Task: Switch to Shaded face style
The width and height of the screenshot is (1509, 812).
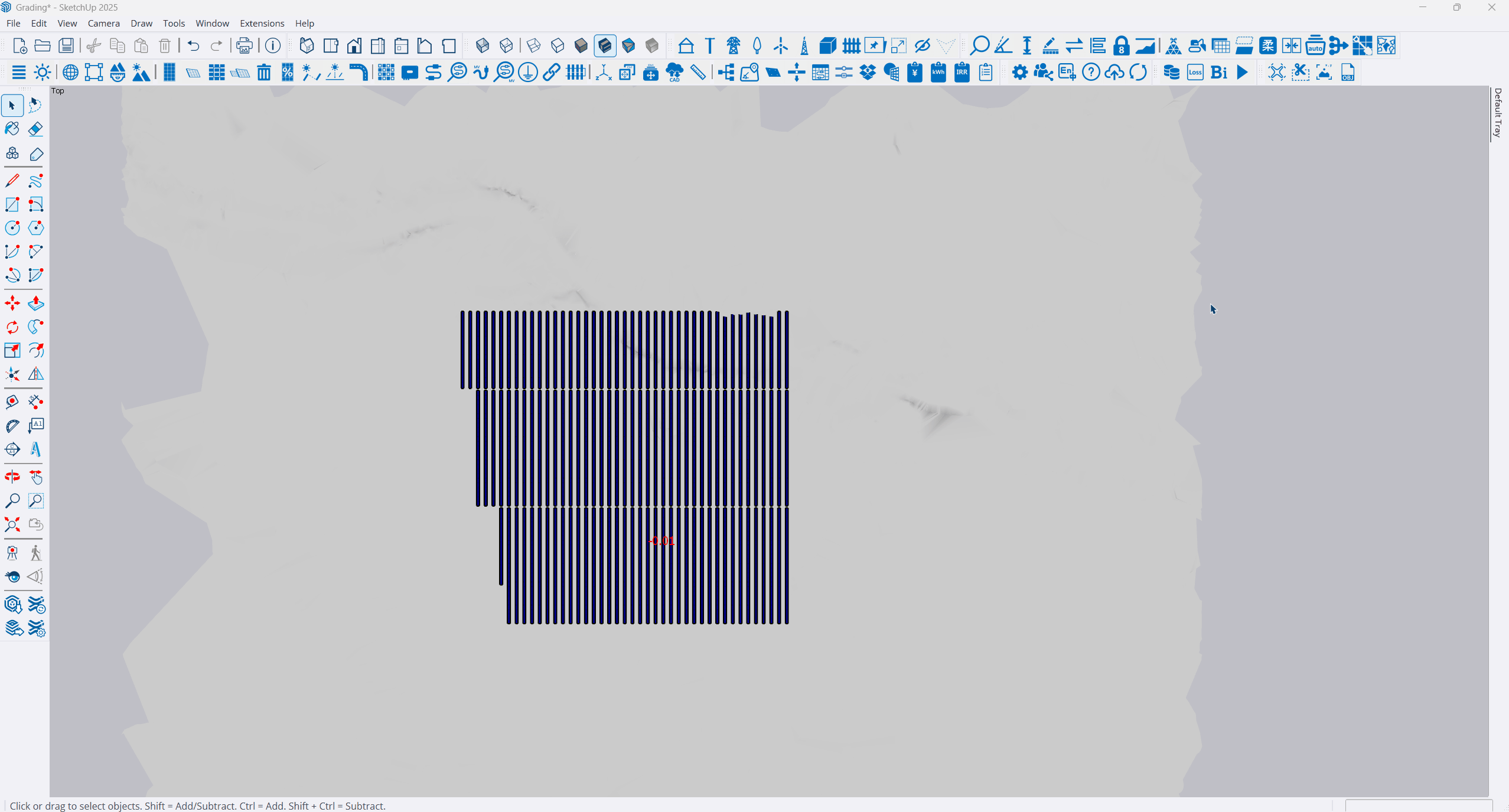Action: 581,45
